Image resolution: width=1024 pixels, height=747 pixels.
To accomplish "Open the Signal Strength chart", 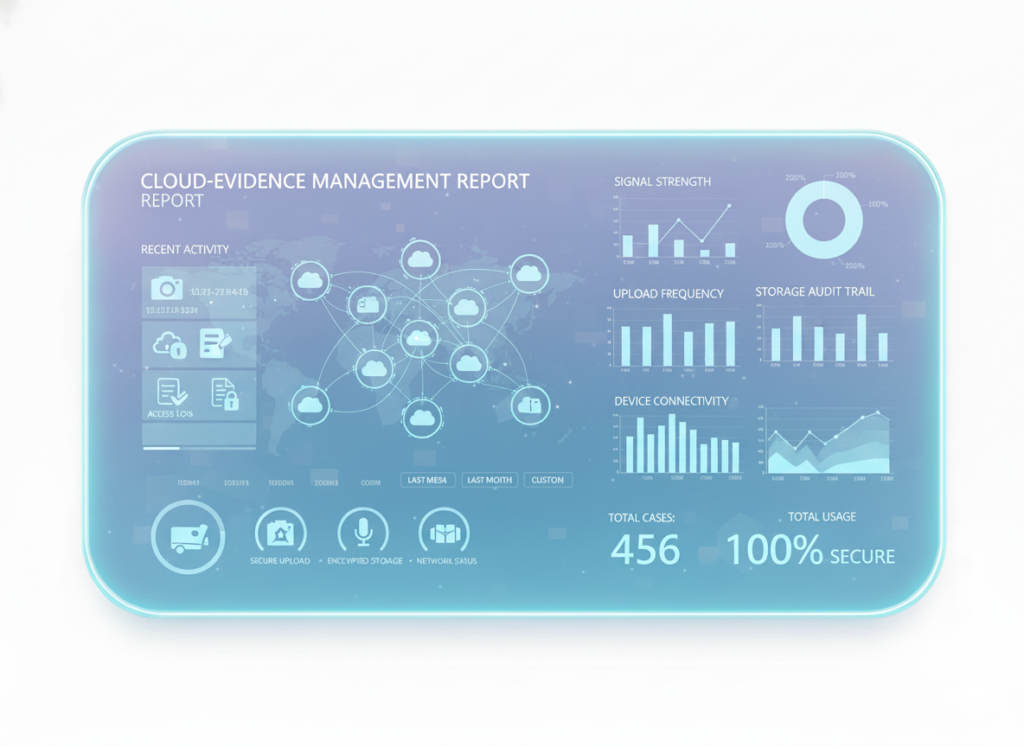I will [x=677, y=230].
